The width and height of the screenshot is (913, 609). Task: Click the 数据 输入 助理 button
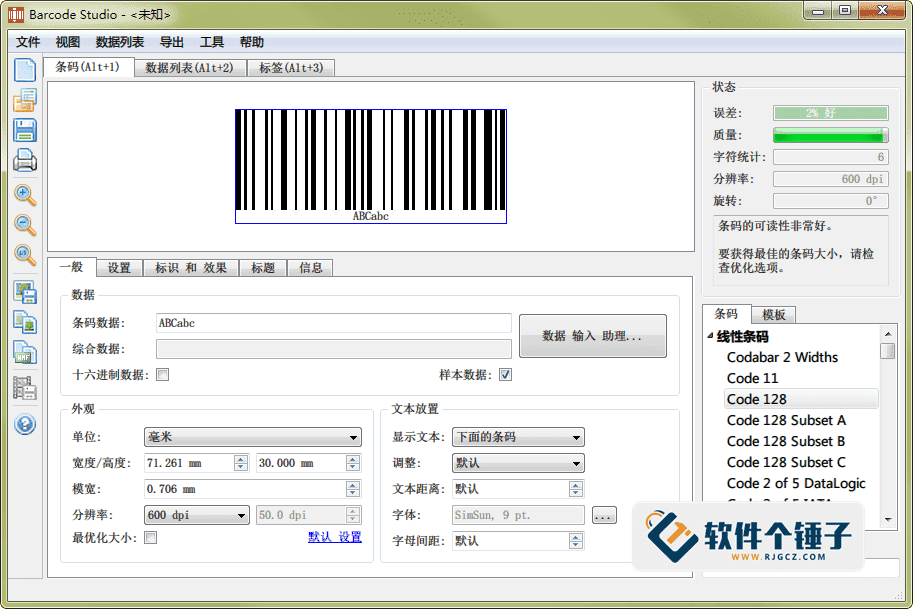pos(592,336)
